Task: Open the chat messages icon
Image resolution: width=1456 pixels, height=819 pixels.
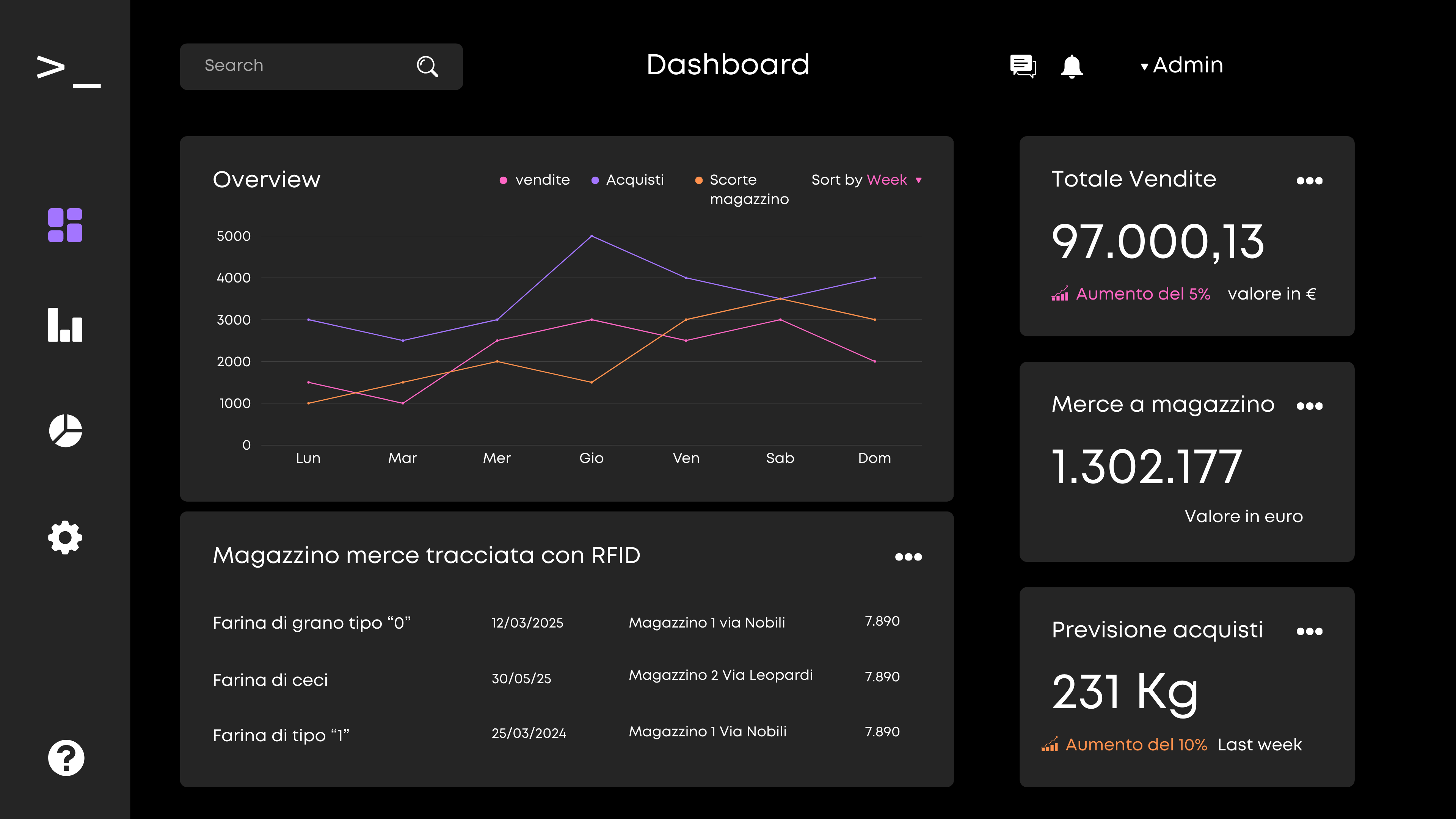Action: pyautogui.click(x=1023, y=66)
